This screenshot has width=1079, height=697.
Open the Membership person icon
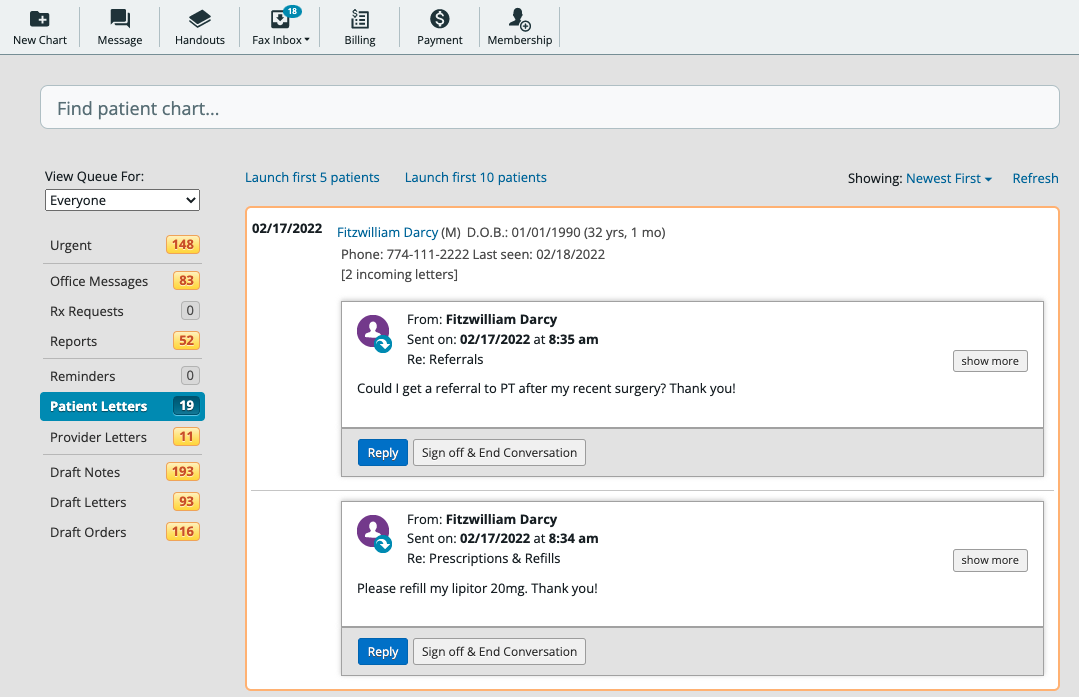519,18
